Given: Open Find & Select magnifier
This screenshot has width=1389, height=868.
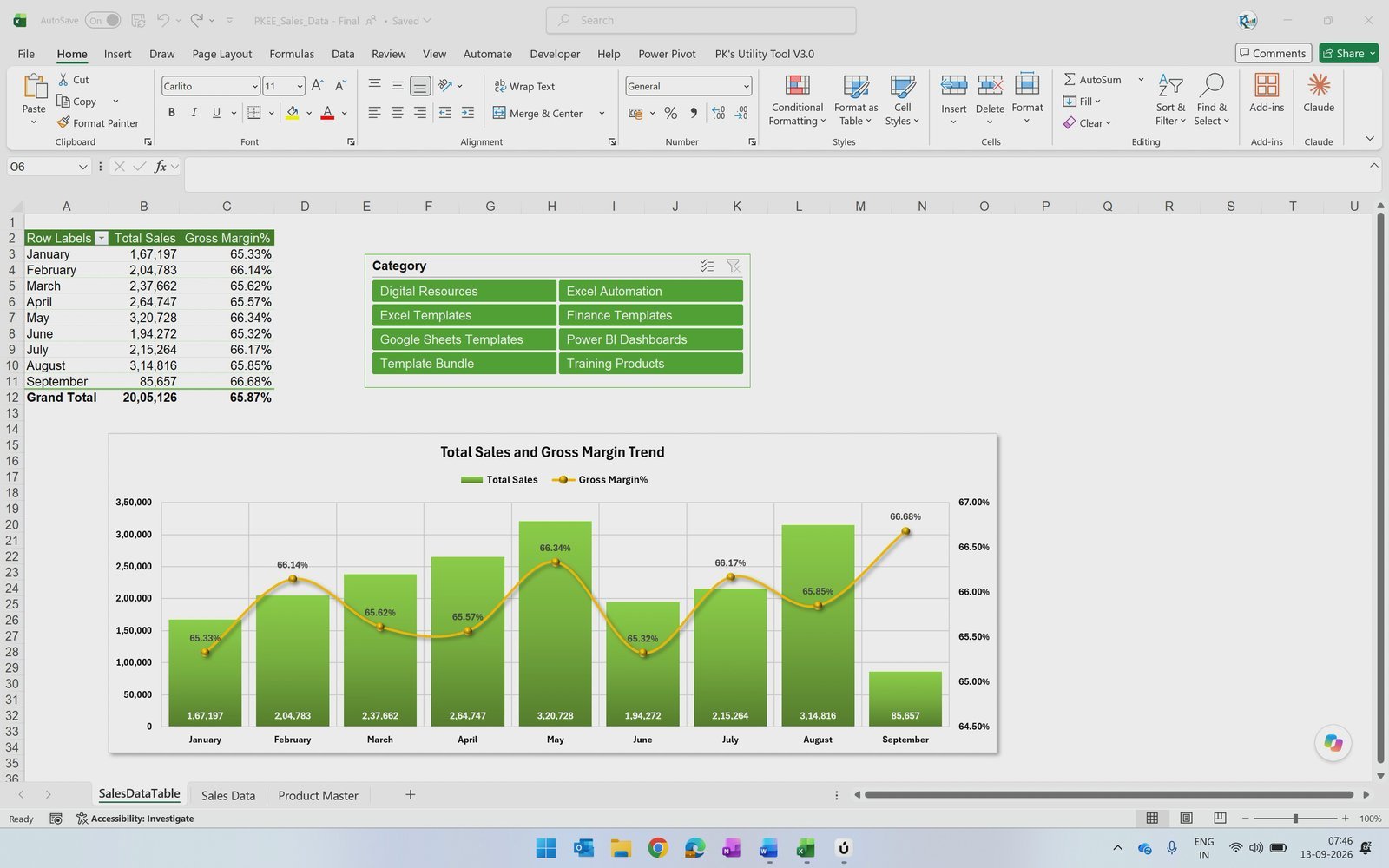Looking at the screenshot, I should pyautogui.click(x=1211, y=101).
